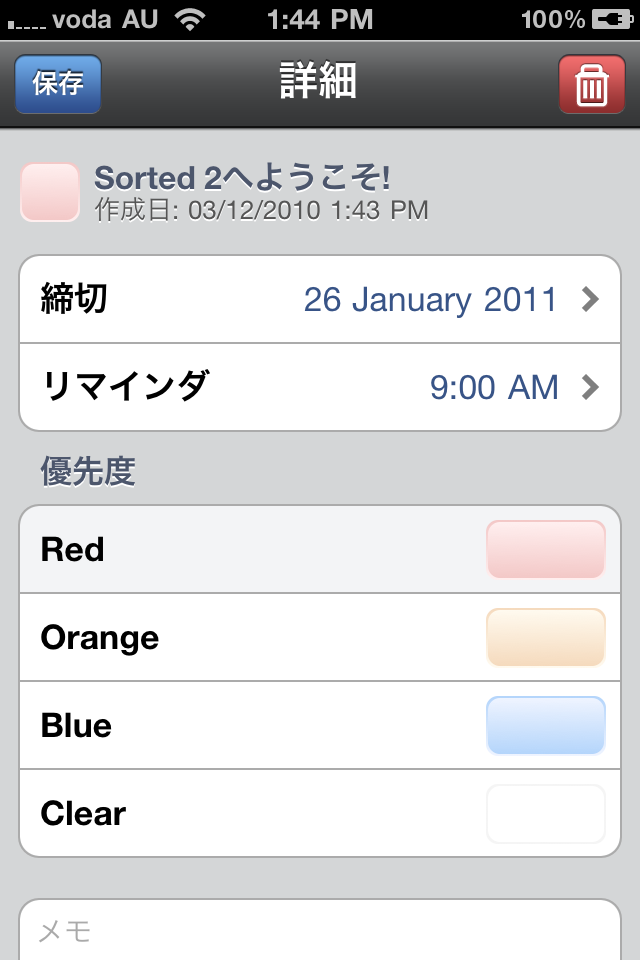Image resolution: width=640 pixels, height=960 pixels.
Task: Tap the メモ notes field
Action: pos(320,930)
